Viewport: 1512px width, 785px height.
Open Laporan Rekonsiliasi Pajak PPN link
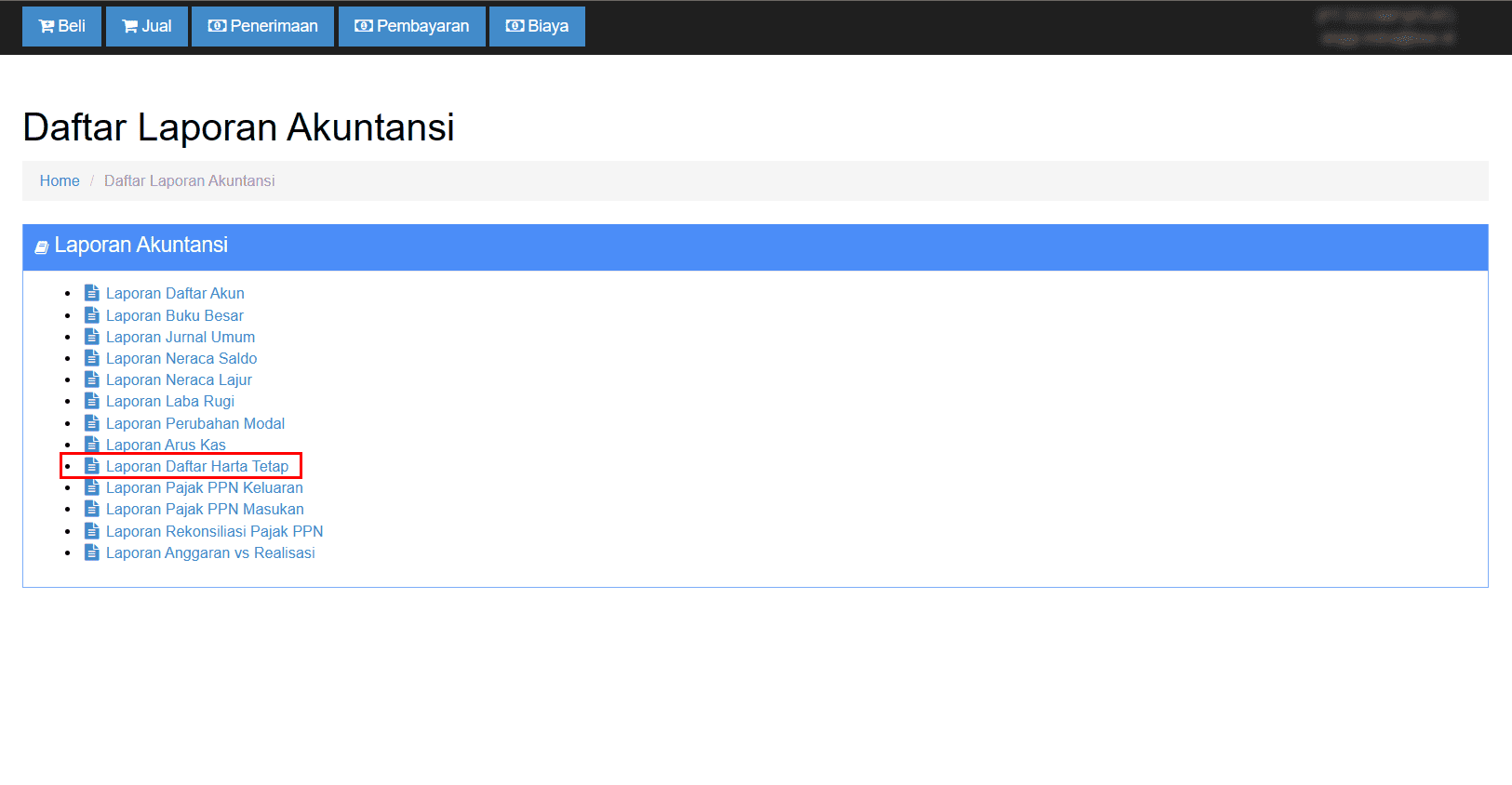(x=214, y=531)
